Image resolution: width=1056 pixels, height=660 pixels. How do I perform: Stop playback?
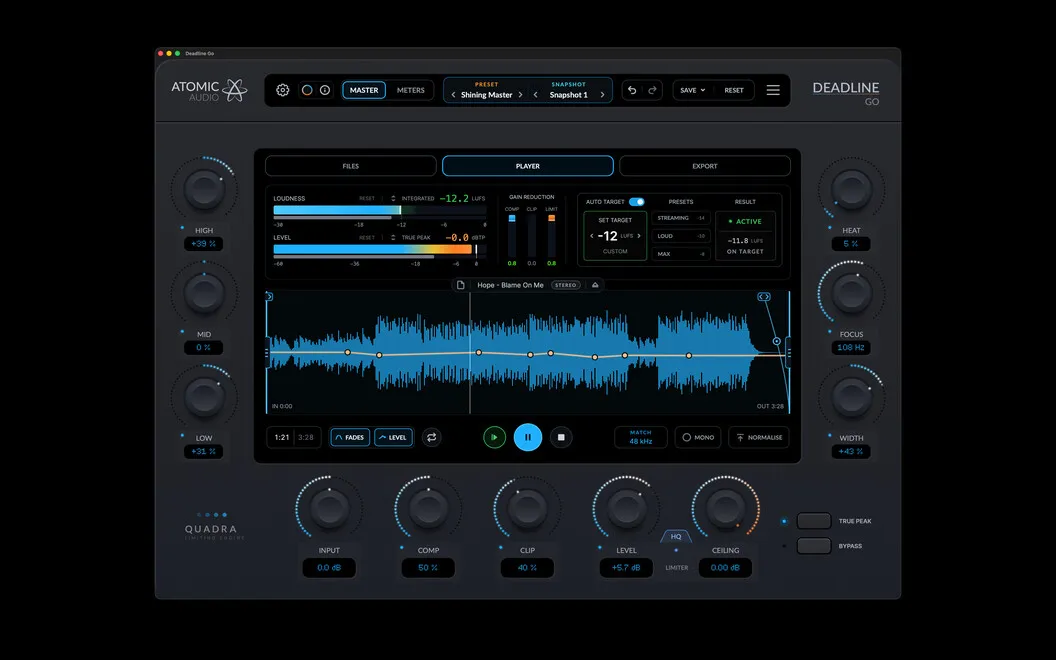(561, 437)
